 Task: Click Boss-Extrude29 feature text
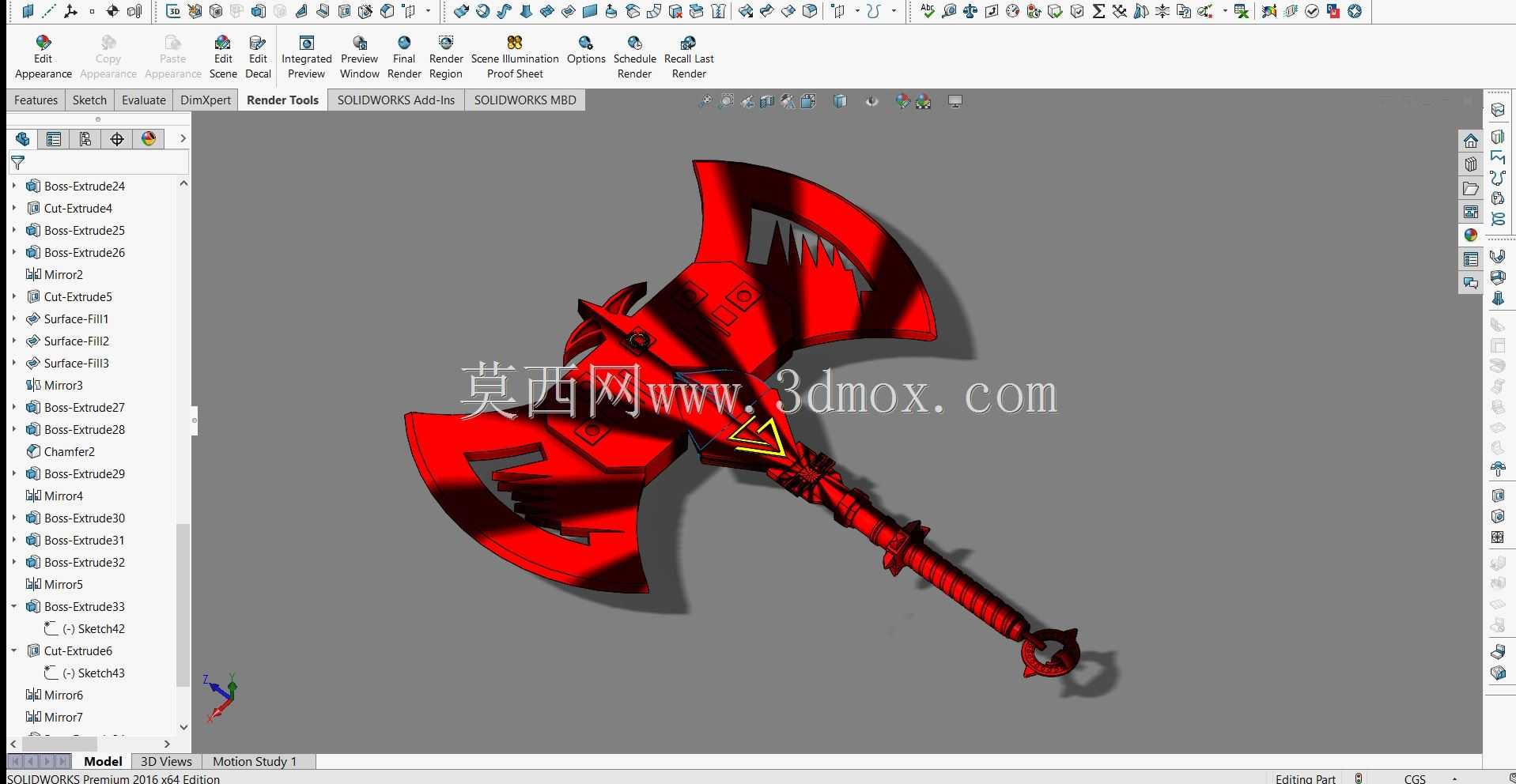(x=85, y=473)
